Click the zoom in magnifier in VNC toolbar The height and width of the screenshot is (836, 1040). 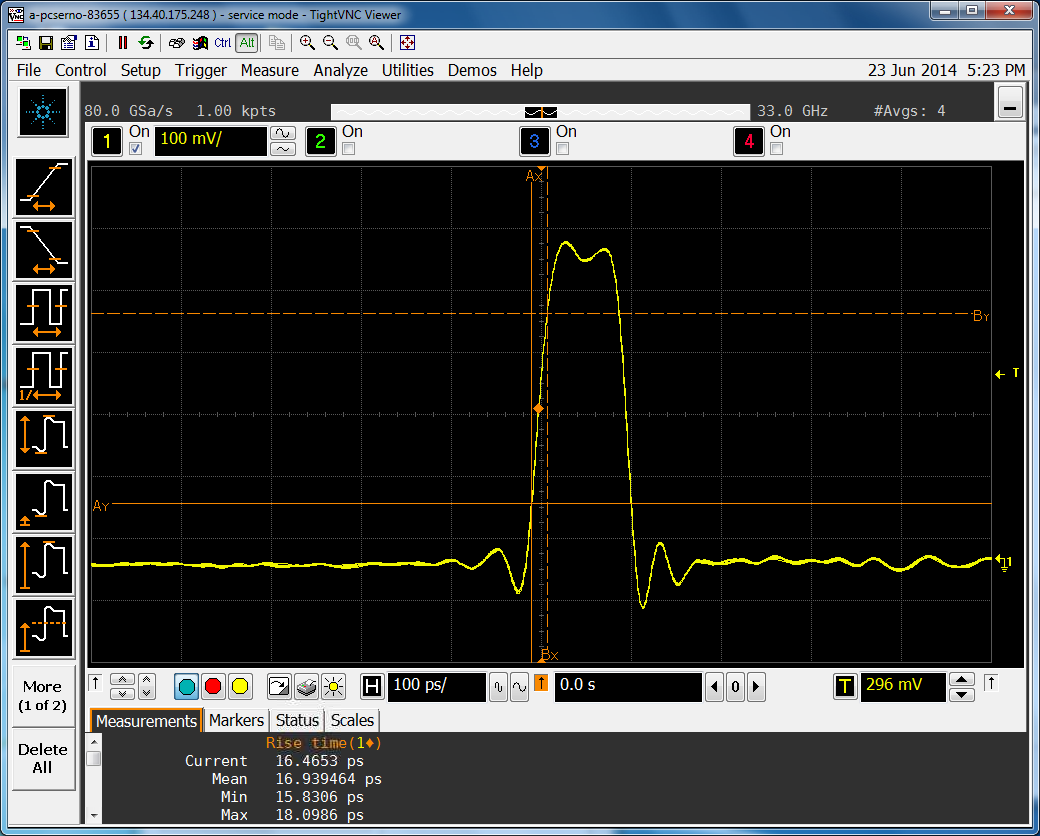pyautogui.click(x=307, y=43)
